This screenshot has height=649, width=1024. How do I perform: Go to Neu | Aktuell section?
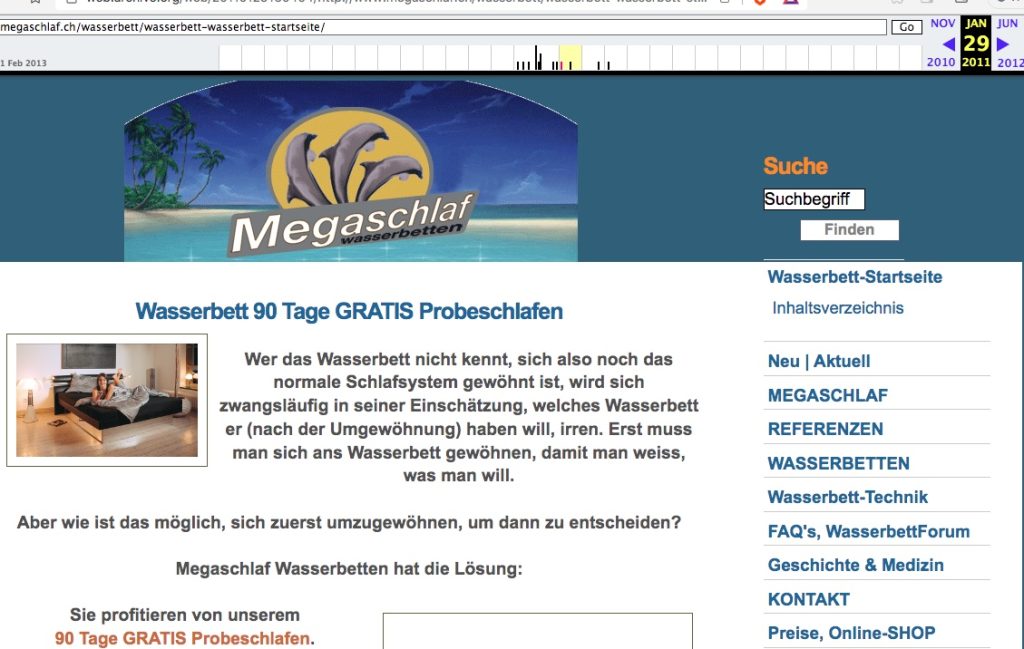coord(818,361)
